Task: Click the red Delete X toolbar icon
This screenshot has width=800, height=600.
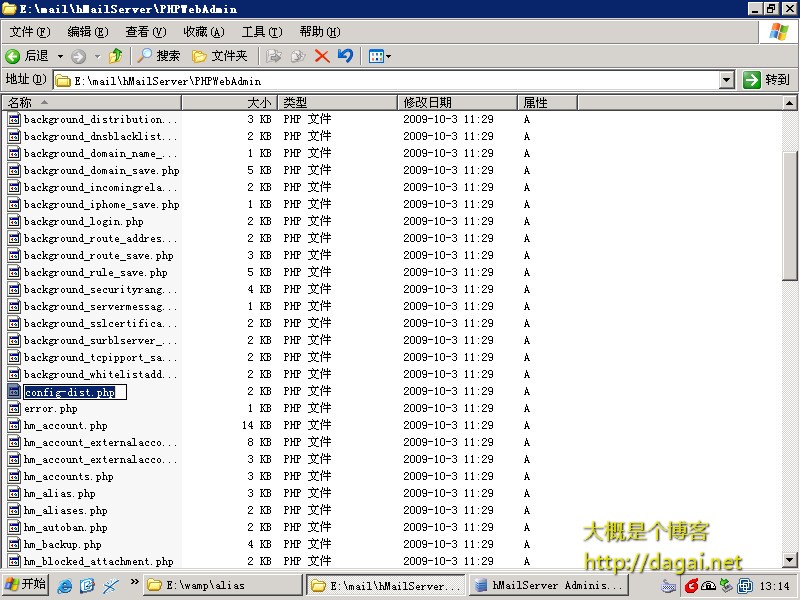Action: click(x=322, y=56)
